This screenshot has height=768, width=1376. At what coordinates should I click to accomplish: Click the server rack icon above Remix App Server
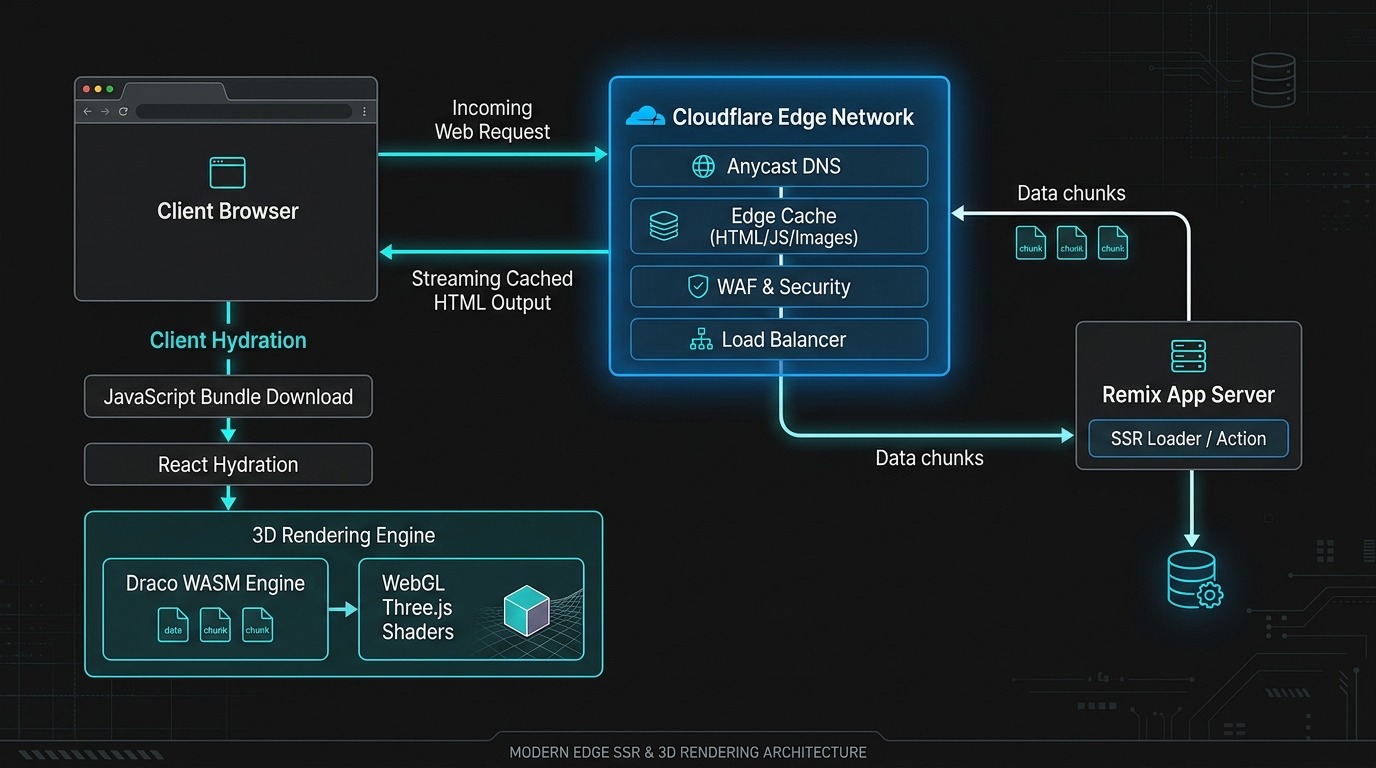[x=1188, y=356]
